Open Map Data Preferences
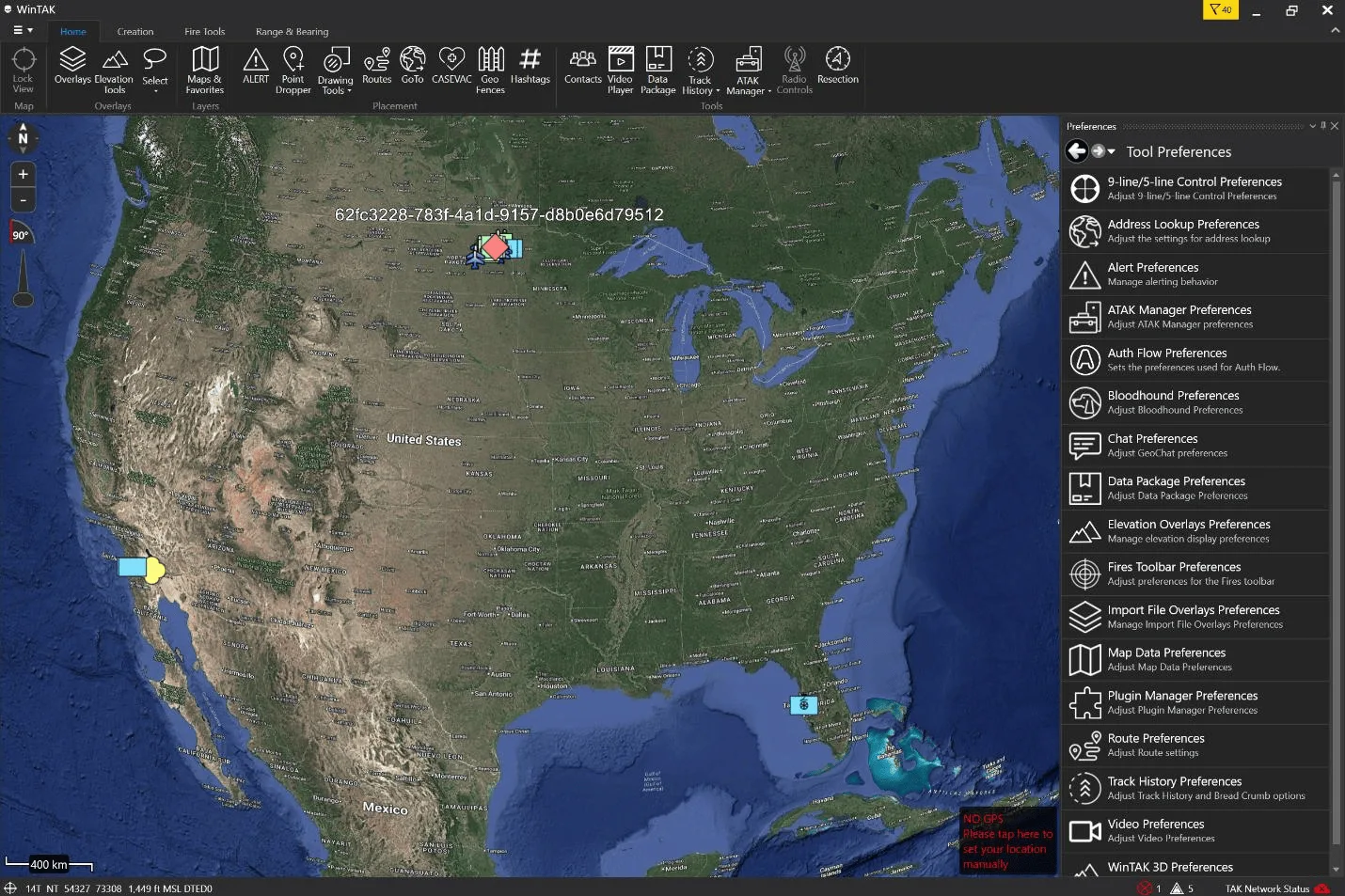The height and width of the screenshot is (896, 1345). coord(1196,660)
